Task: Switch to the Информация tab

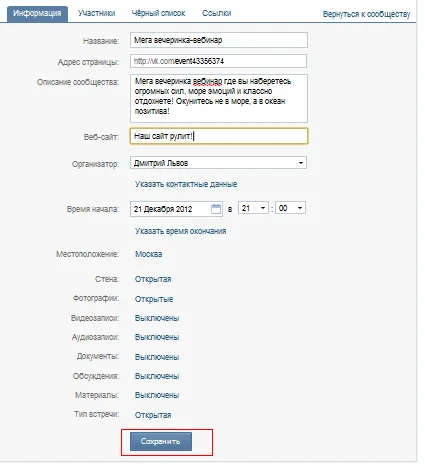Action: (x=37, y=14)
